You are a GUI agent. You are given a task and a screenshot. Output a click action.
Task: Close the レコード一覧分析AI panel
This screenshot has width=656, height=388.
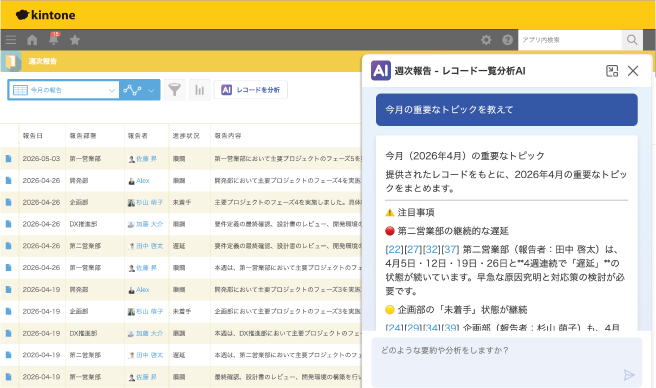click(633, 71)
